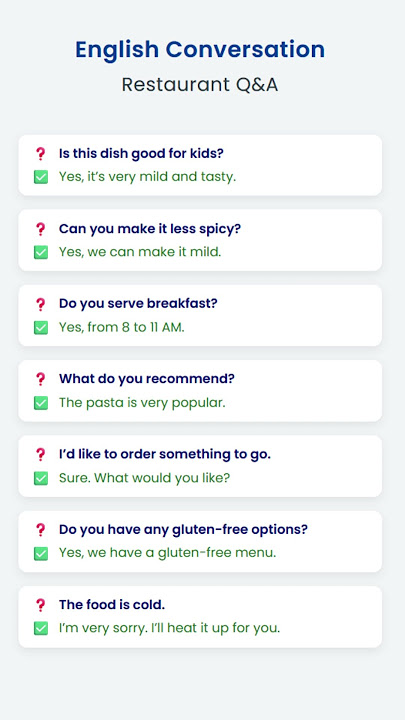405x720 pixels.
Task: Click the 'English Conversation' title
Action: tap(200, 50)
